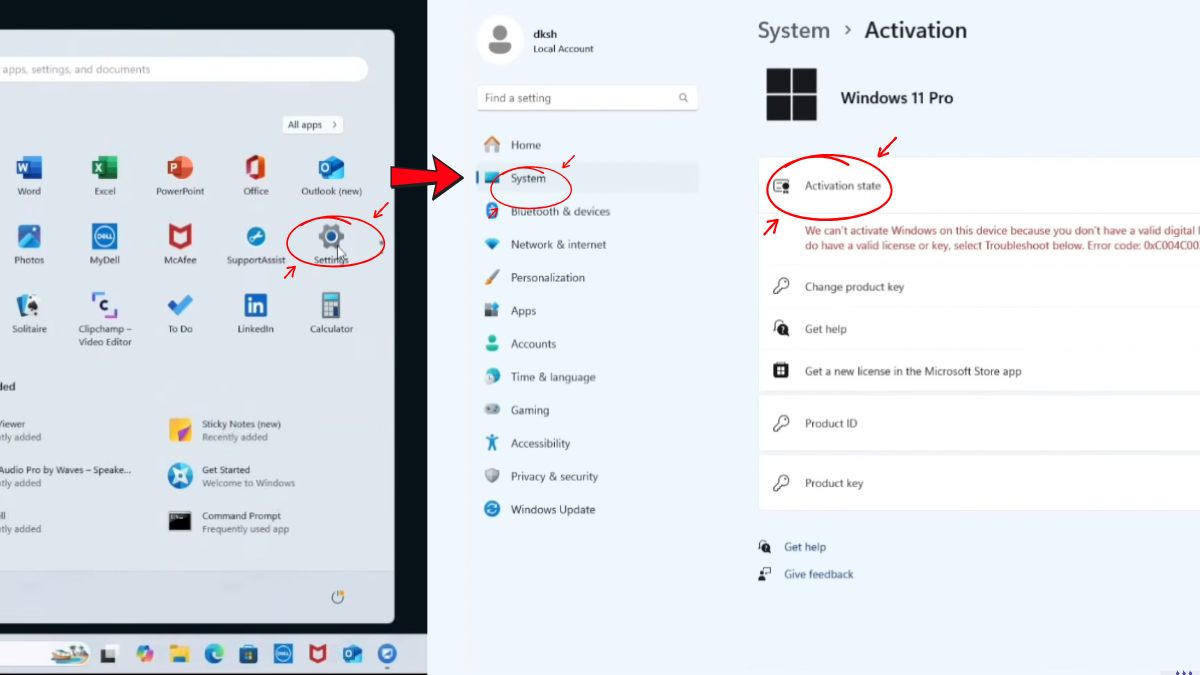Open Clipchamp Video Editor
1200x675 pixels.
[x=105, y=319]
